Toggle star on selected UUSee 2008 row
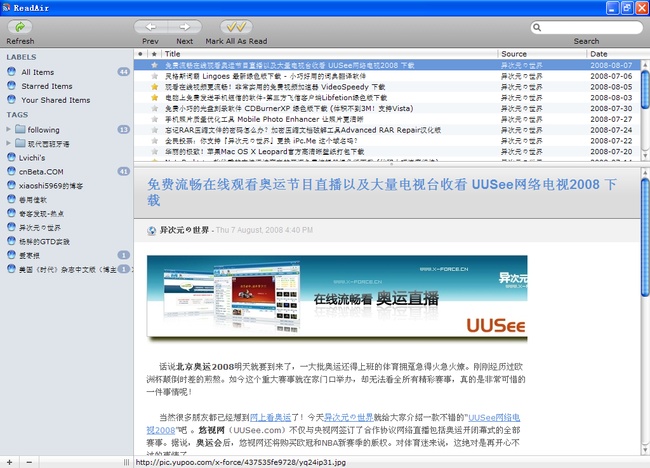 coord(155,65)
